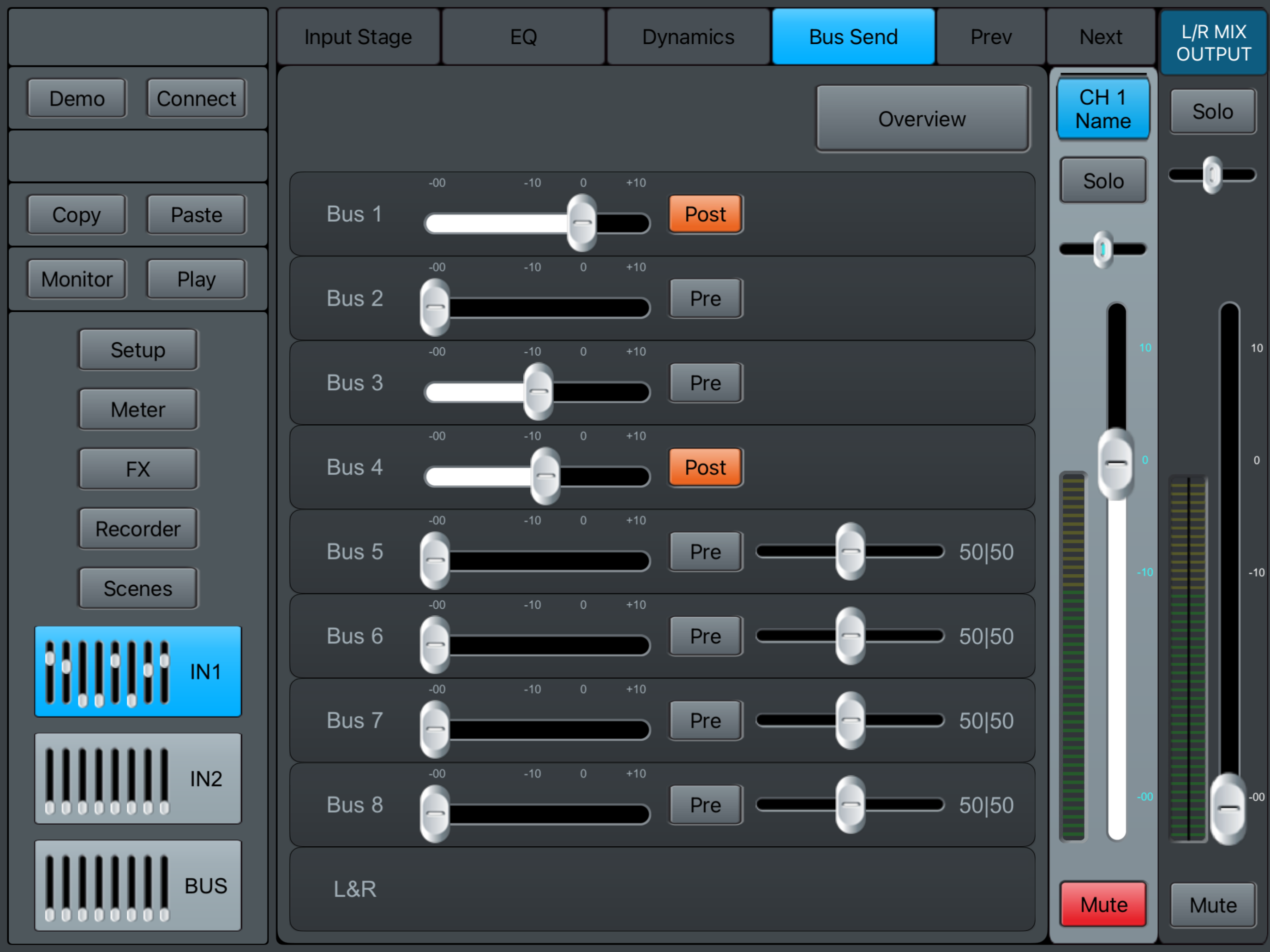This screenshot has width=1270, height=952.
Task: Click the Bus 1 send level slider
Action: coord(537,223)
